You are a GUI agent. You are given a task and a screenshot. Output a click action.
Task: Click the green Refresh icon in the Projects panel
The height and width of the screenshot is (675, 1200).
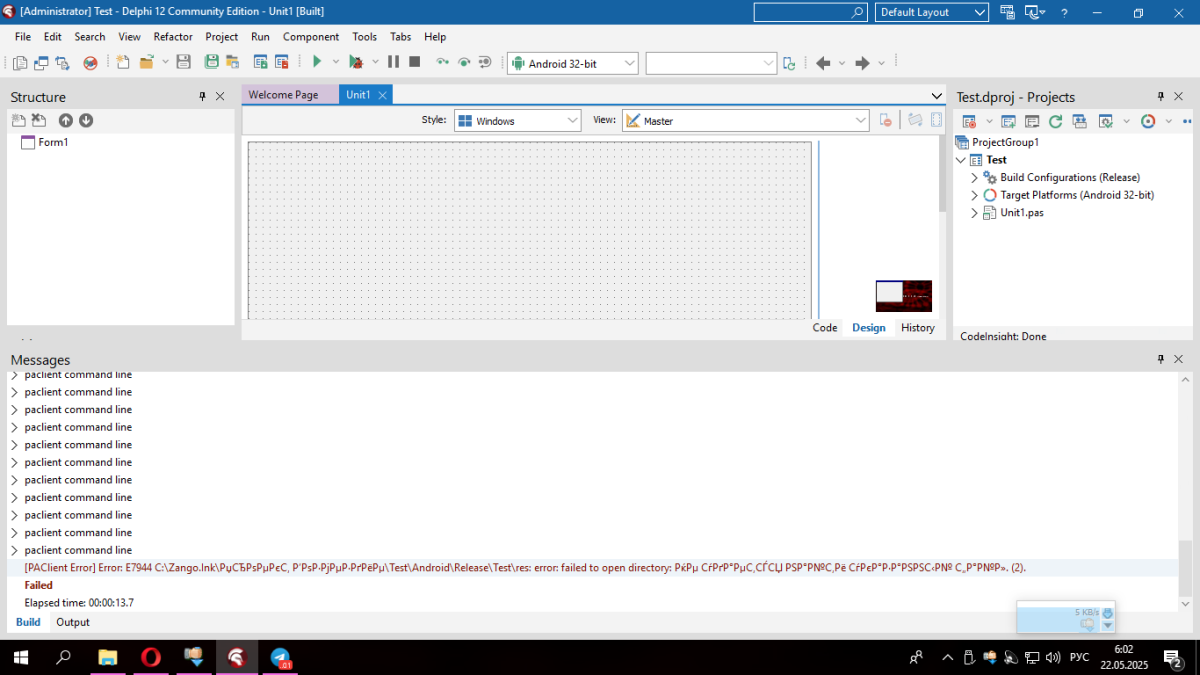point(1055,121)
